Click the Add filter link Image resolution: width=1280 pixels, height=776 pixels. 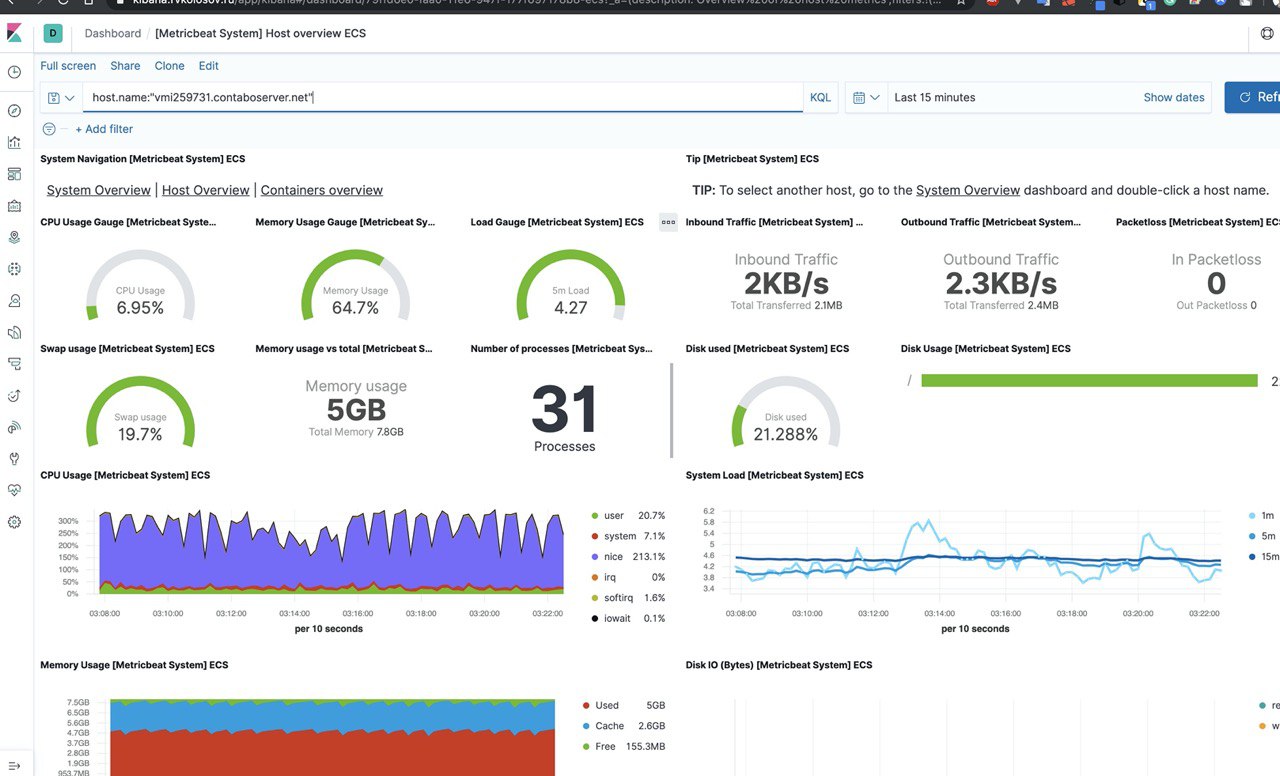104,129
